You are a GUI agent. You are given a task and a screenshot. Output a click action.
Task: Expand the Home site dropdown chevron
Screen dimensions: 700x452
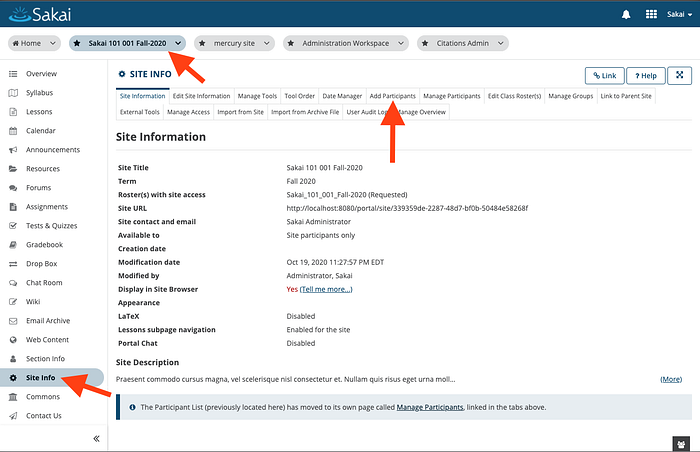pos(53,43)
